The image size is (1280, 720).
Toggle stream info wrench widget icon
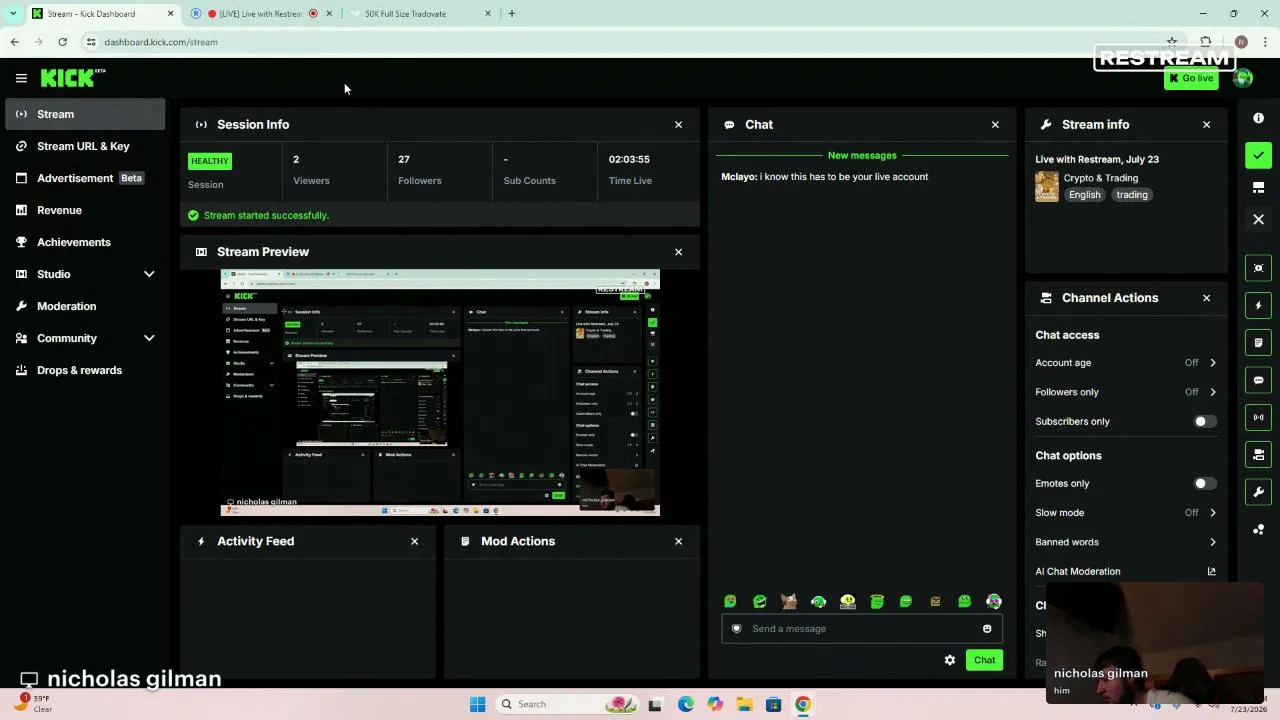(1259, 492)
